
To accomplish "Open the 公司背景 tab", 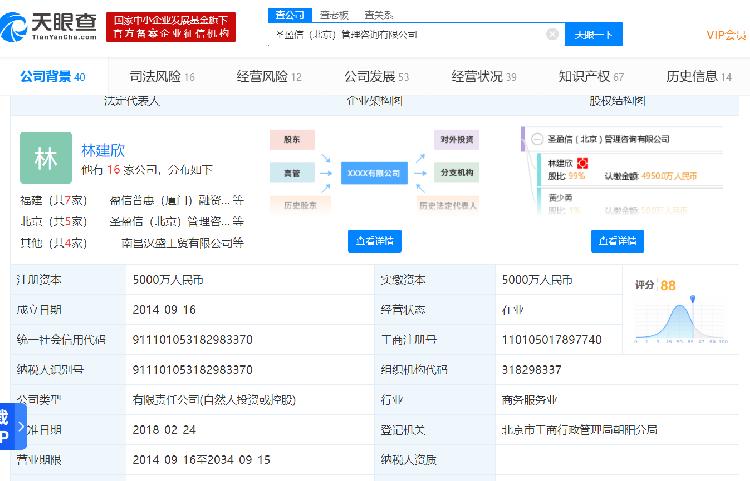I will point(53,77).
